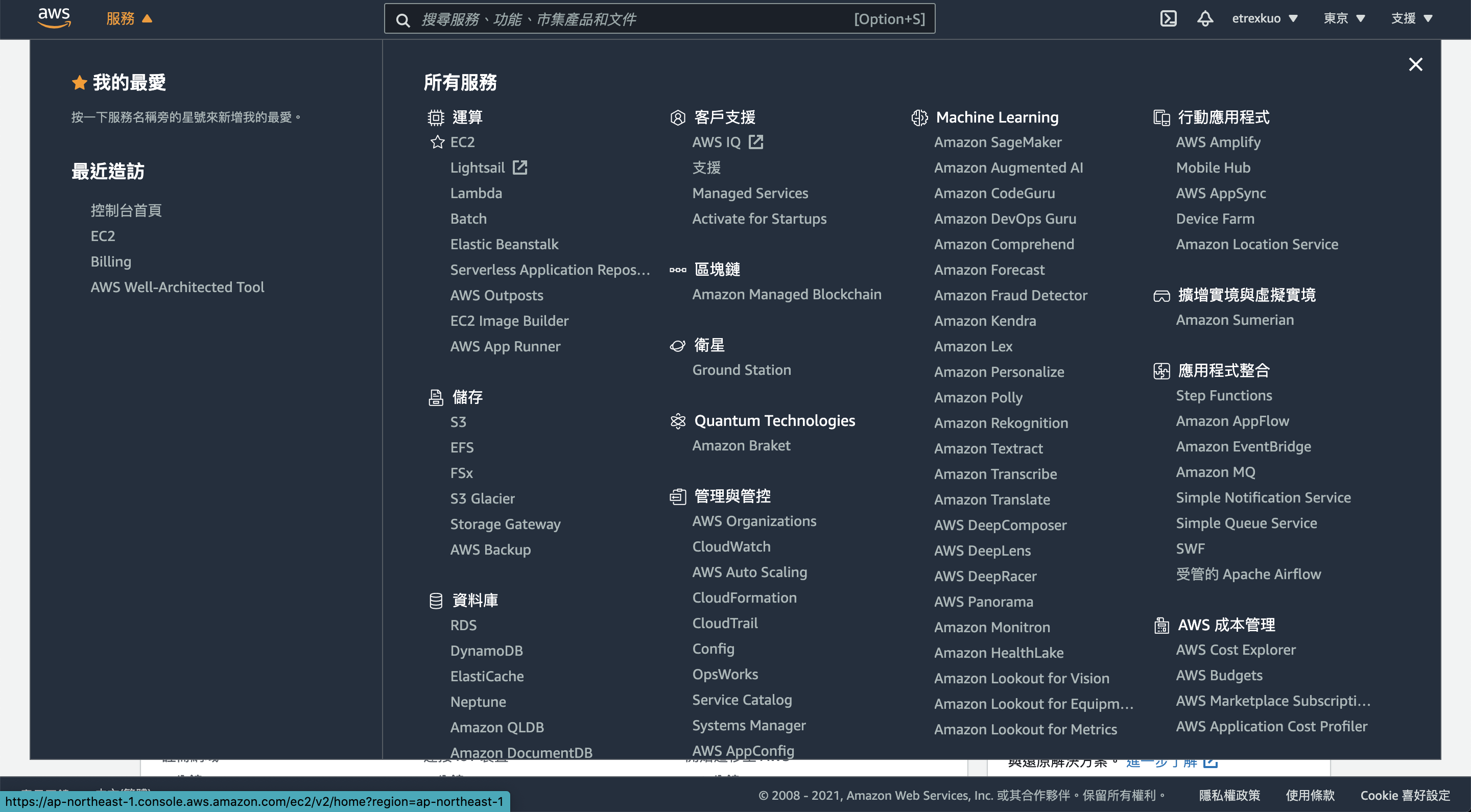Click the 衛星 satellite category icon
Viewport: 1471px width, 812px height.
pos(677,345)
